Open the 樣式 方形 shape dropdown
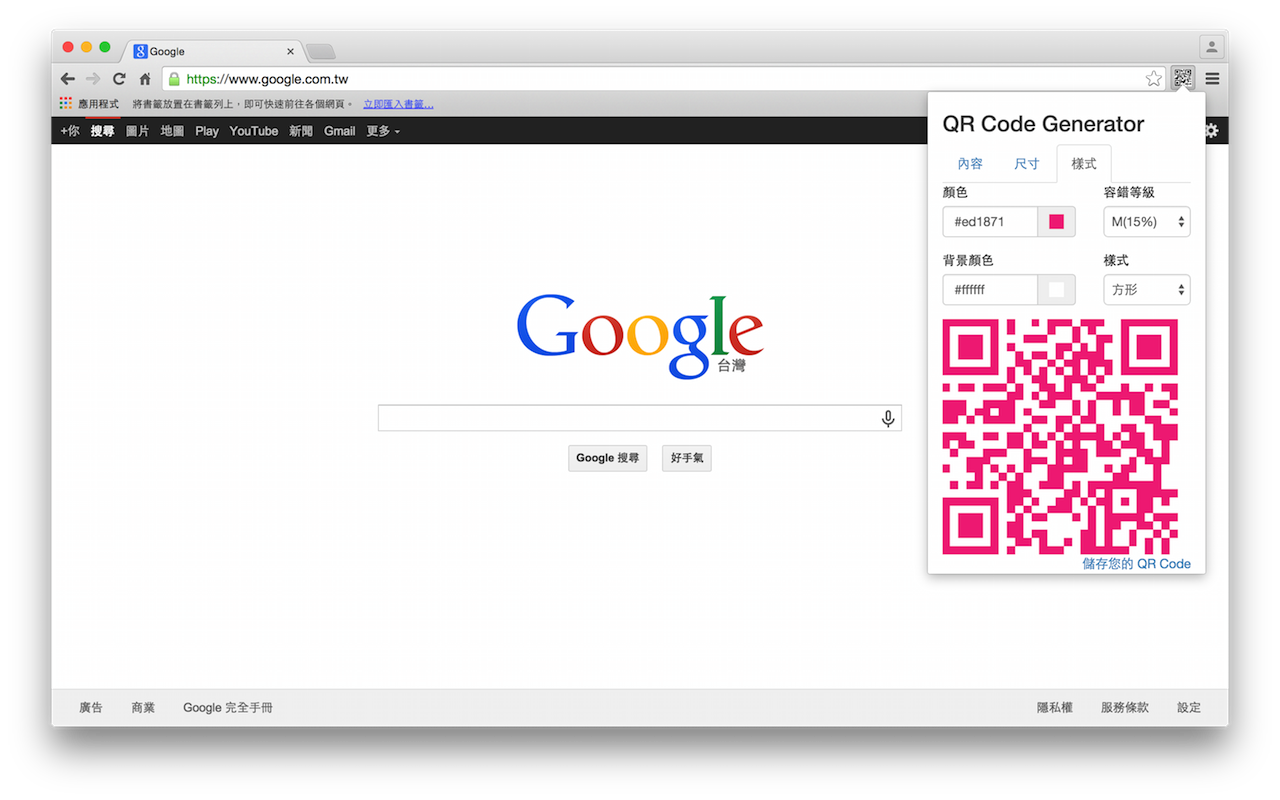1280x800 pixels. click(1146, 289)
